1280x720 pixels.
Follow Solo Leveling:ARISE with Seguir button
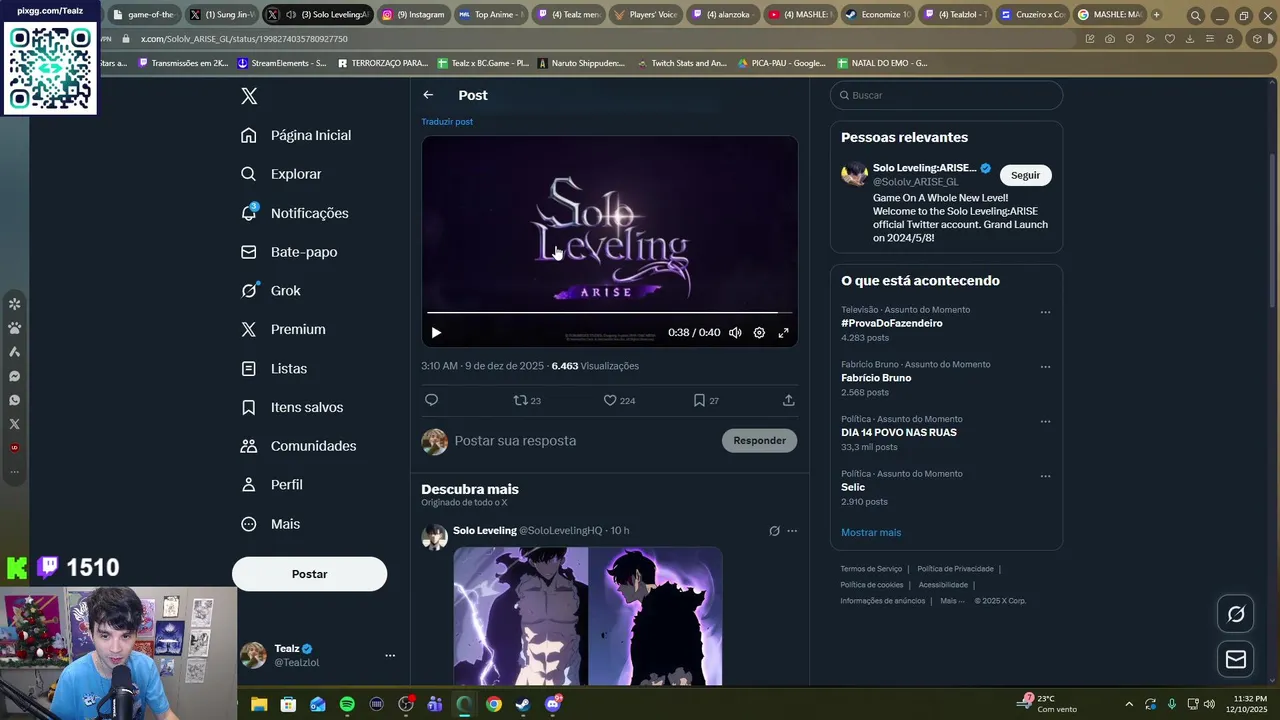click(x=1025, y=175)
